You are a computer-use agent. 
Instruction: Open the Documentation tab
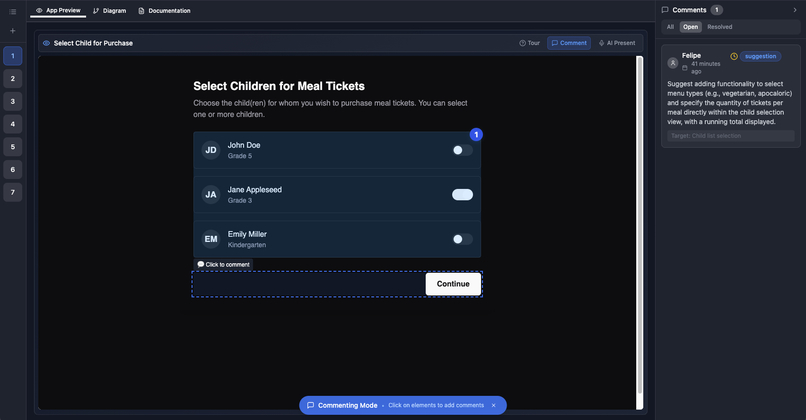tap(164, 11)
